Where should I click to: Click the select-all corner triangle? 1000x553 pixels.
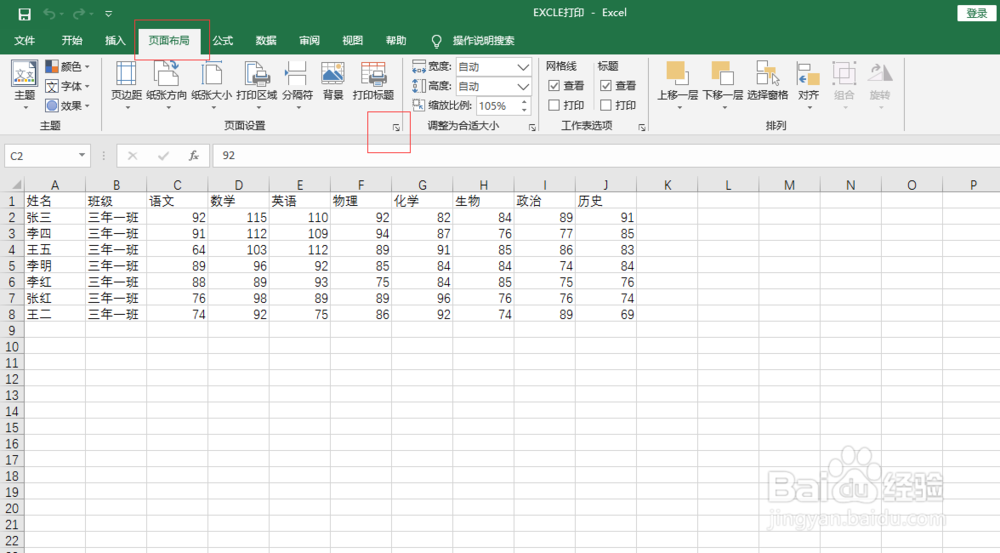pos(16,185)
